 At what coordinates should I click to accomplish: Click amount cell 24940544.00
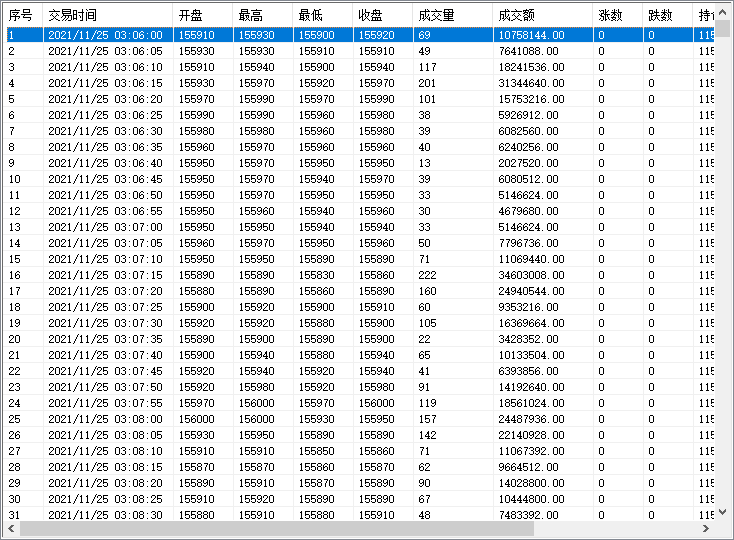pyautogui.click(x=531, y=291)
